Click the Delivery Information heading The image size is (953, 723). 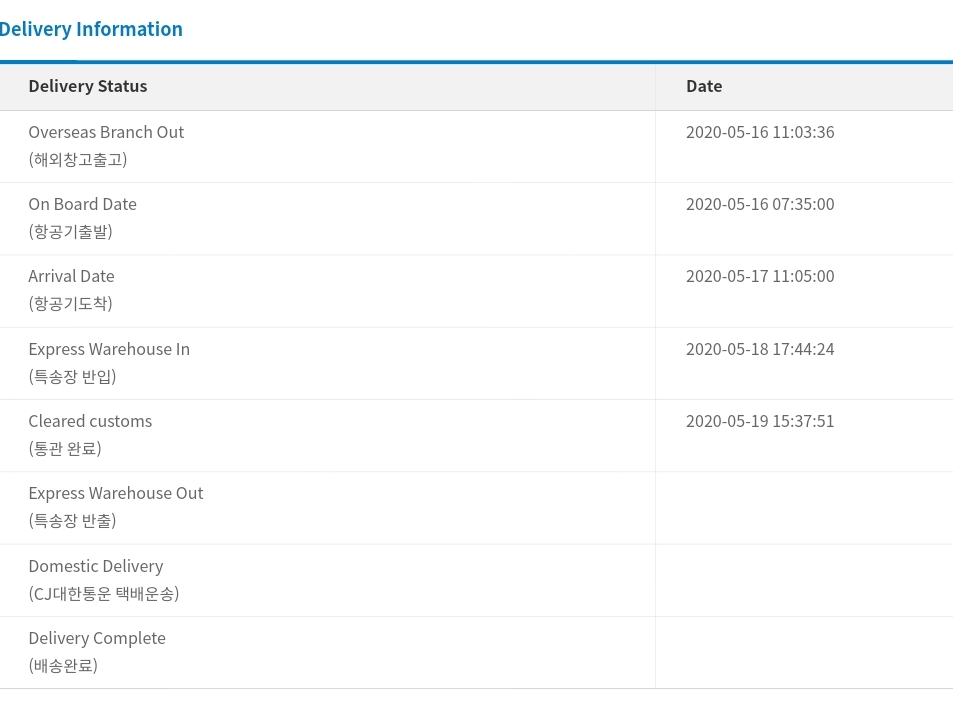(x=91, y=29)
